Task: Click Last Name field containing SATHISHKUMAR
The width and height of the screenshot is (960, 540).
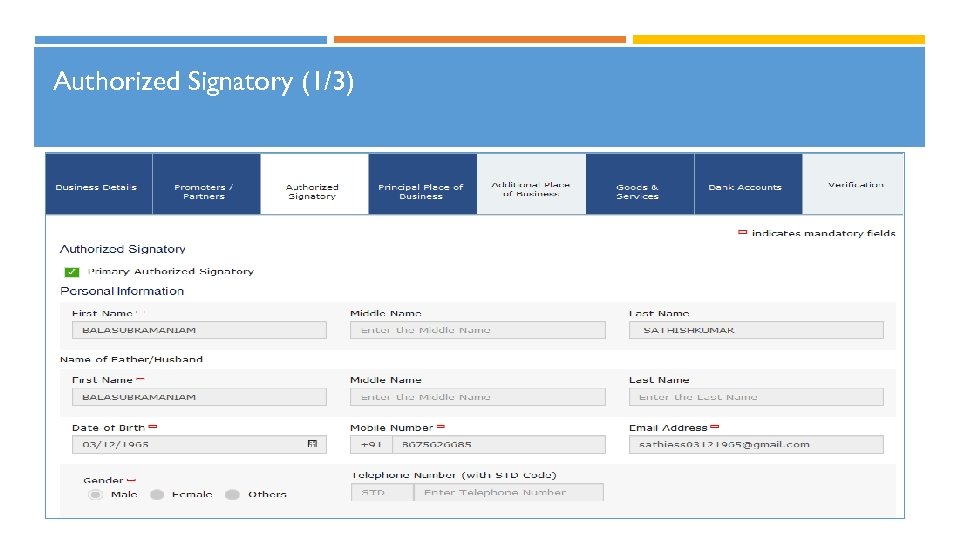Action: click(756, 330)
